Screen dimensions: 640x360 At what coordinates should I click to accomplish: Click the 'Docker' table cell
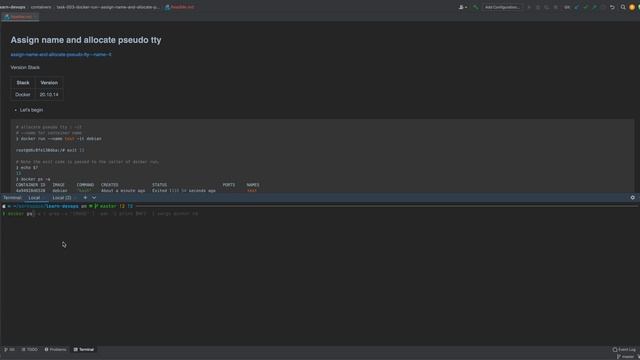tap(23, 94)
